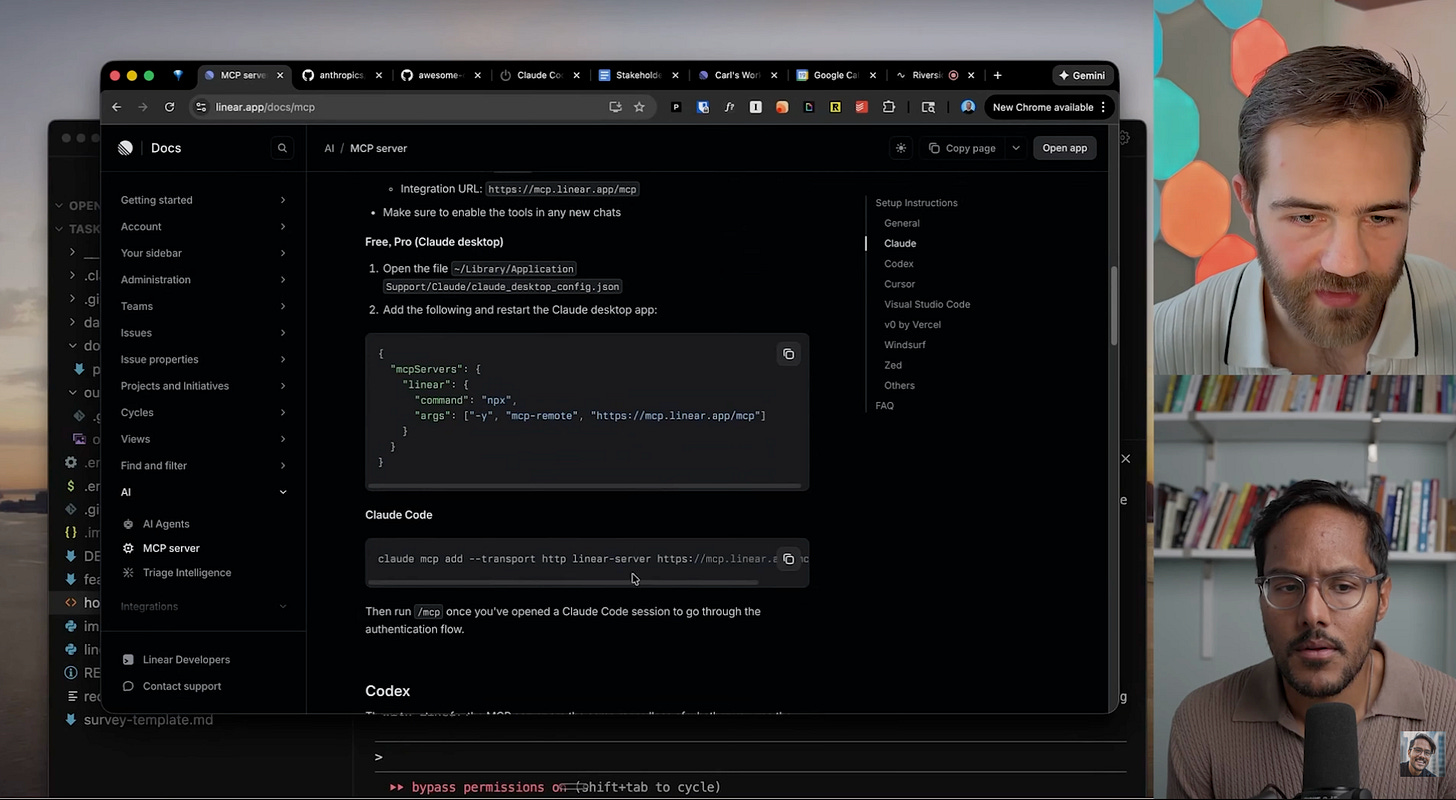Click the site info icon in address bar

(x=201, y=107)
